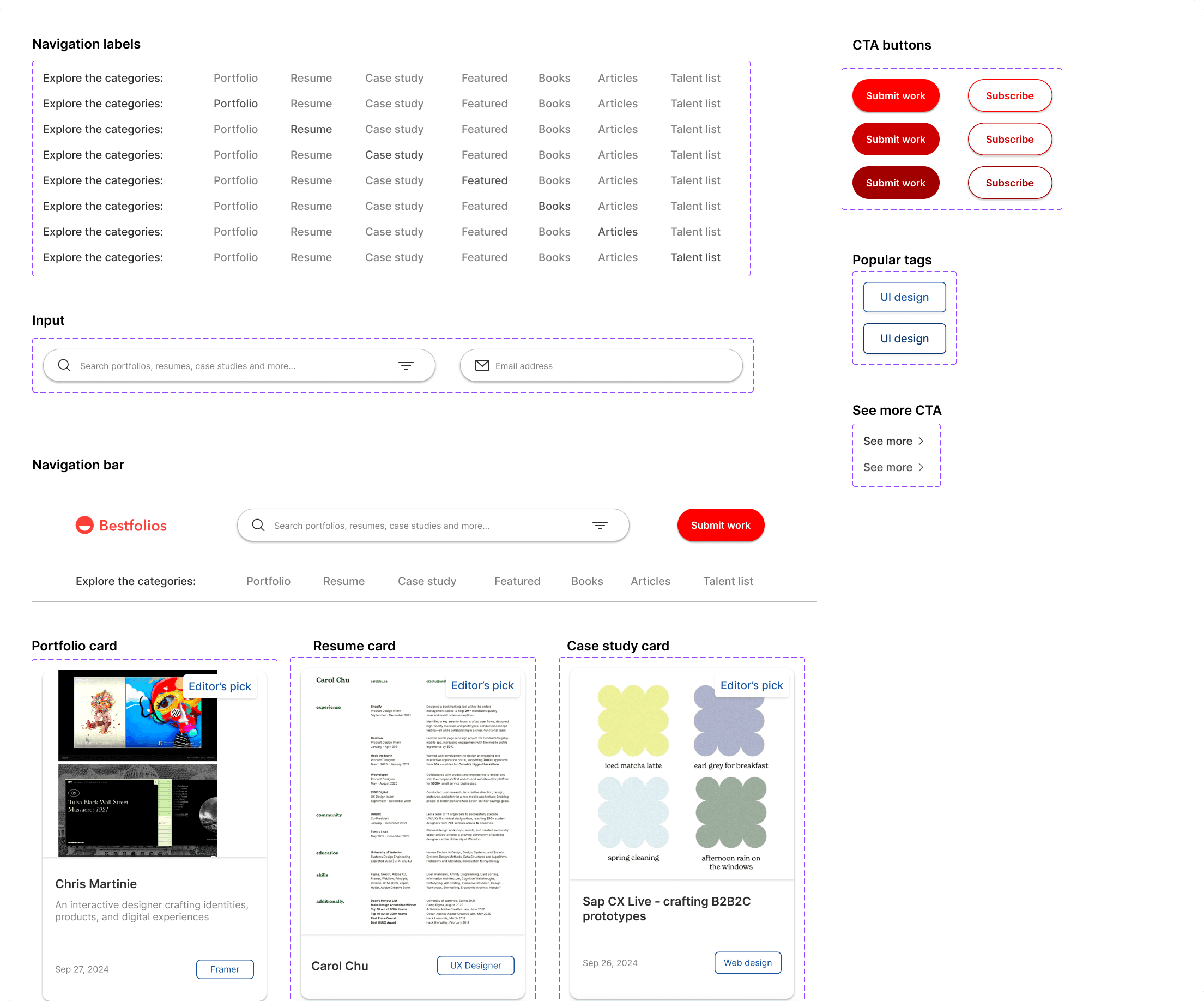Focus the navigation bar search field

tap(433, 525)
